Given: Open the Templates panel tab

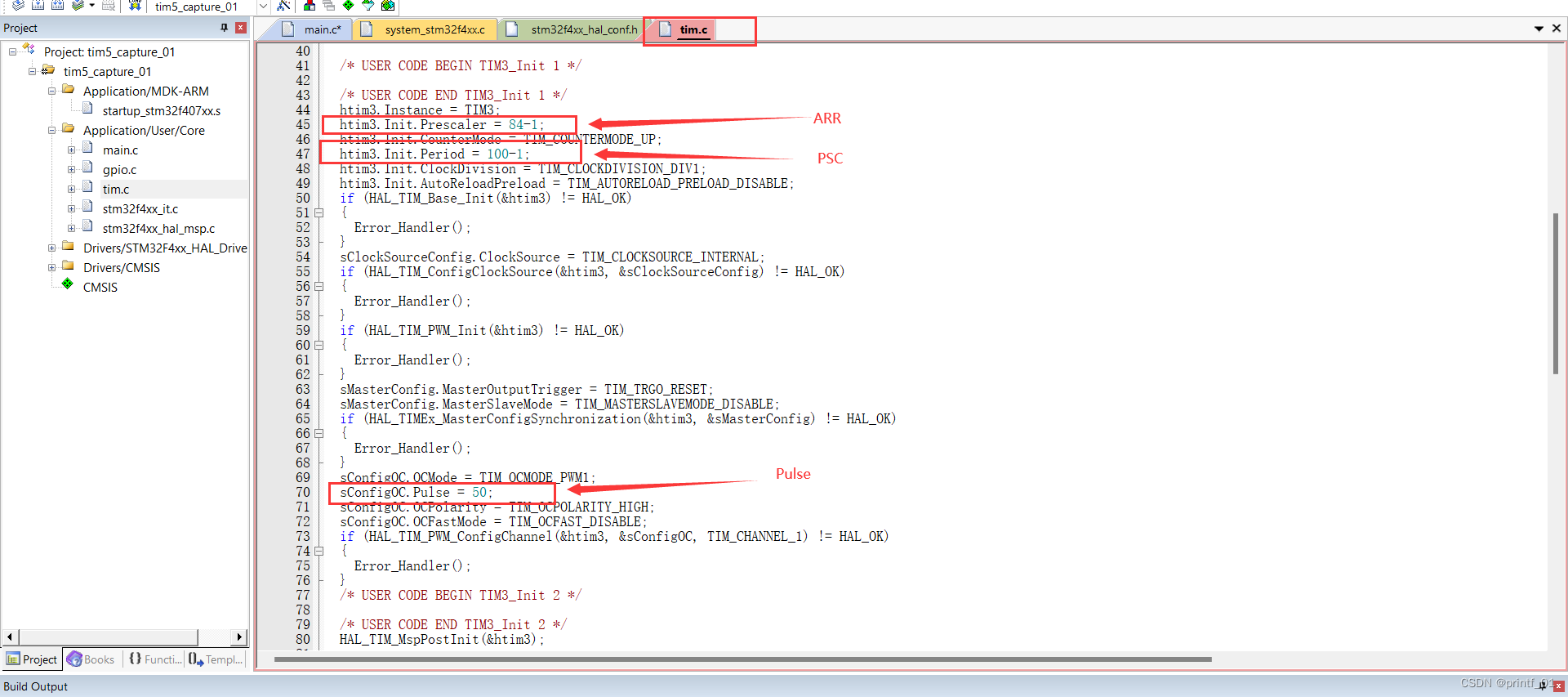Looking at the screenshot, I should (216, 659).
